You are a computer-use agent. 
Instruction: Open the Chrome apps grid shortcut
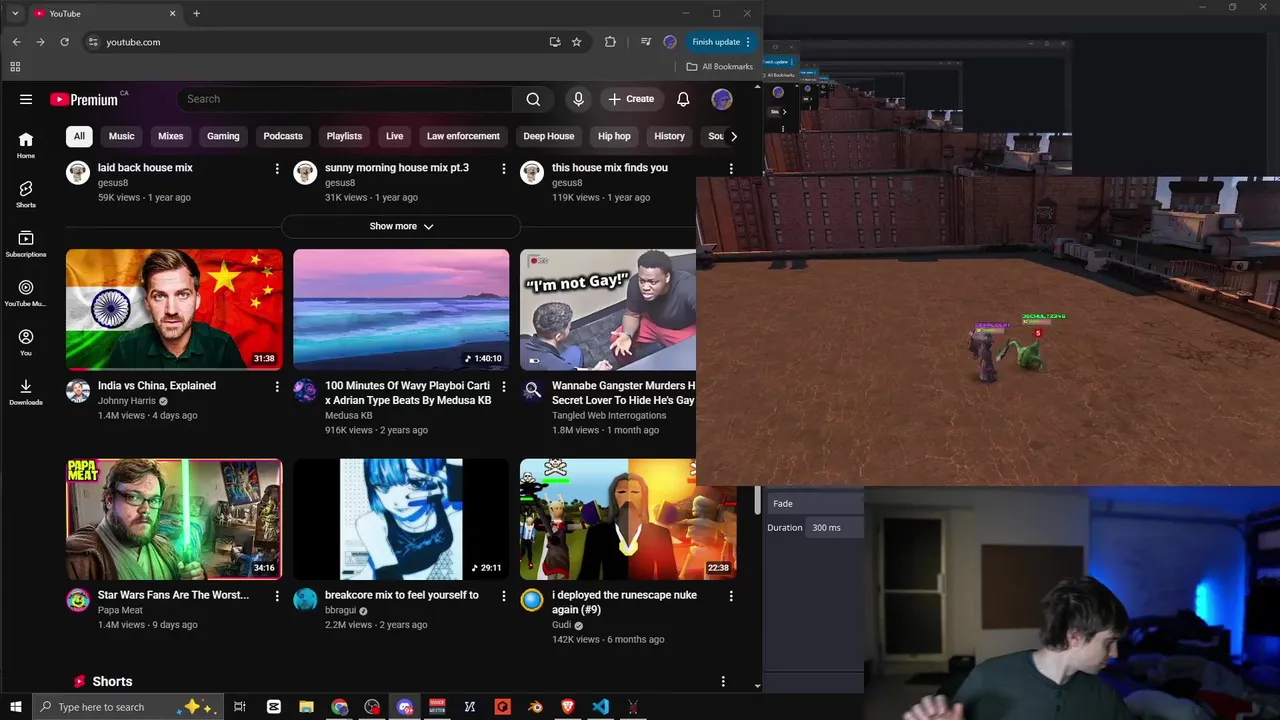[15, 67]
